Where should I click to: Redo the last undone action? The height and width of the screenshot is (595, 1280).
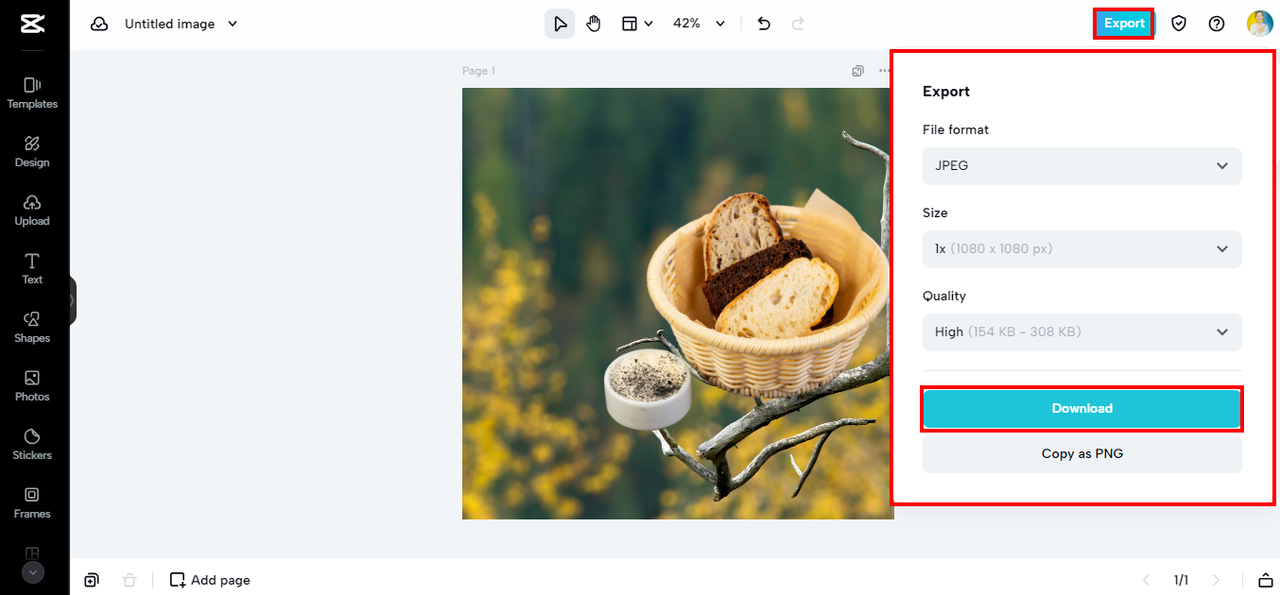pyautogui.click(x=797, y=24)
